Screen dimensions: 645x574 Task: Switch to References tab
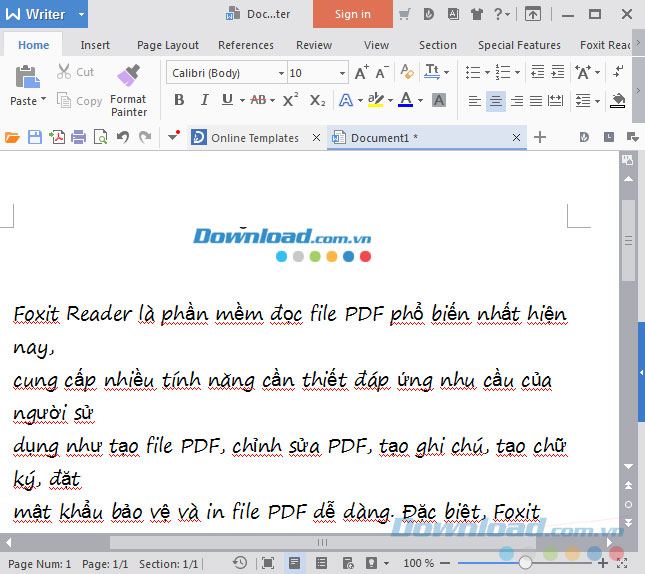click(246, 45)
